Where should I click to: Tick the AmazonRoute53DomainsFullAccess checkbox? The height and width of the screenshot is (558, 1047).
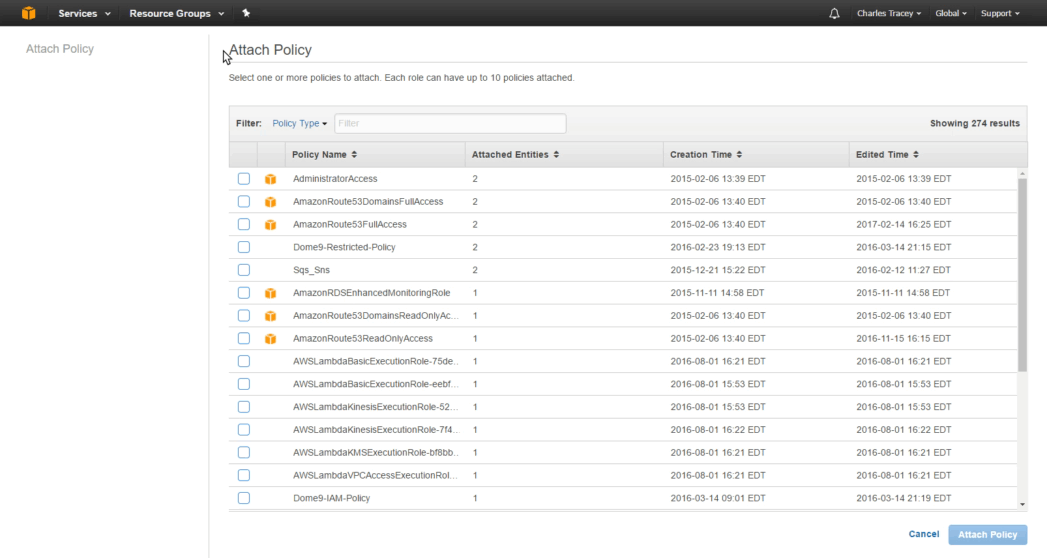pos(244,202)
